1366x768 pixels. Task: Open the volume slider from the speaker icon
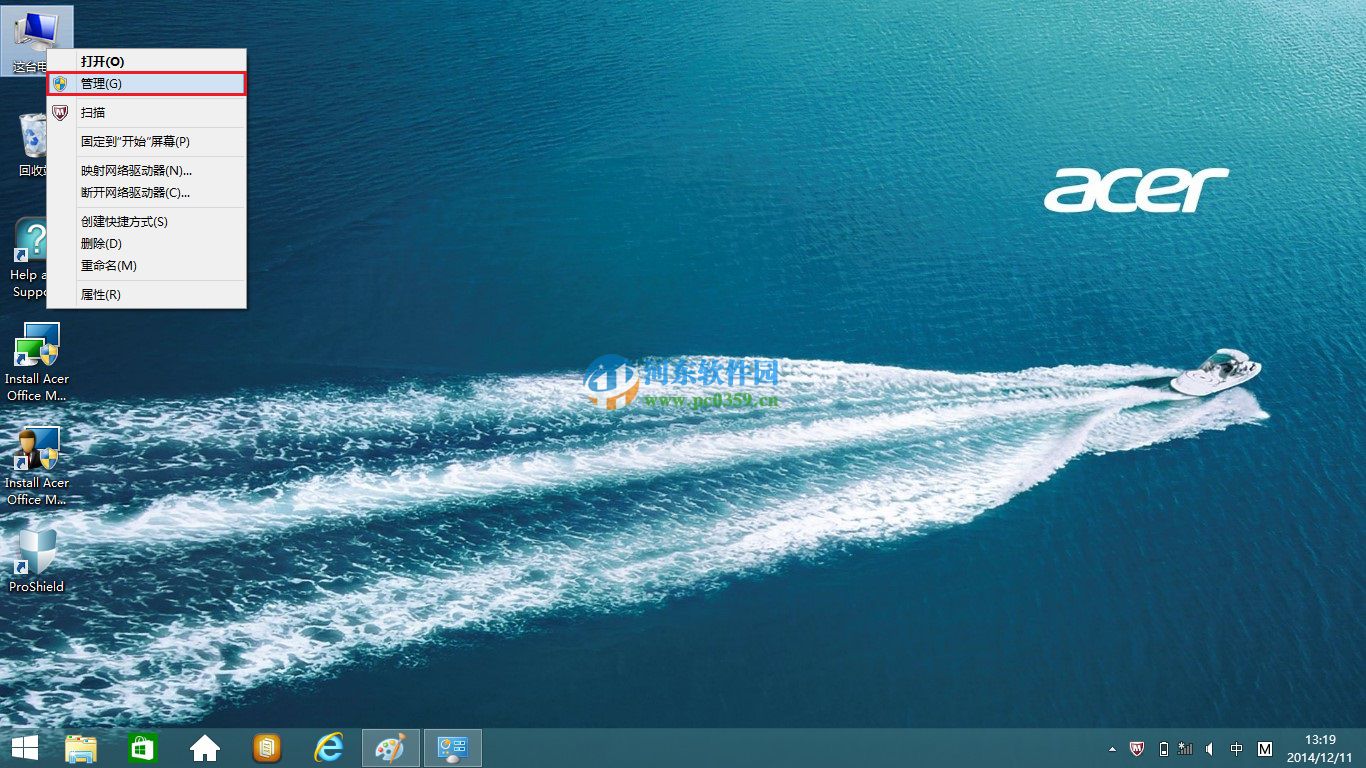tap(1208, 749)
